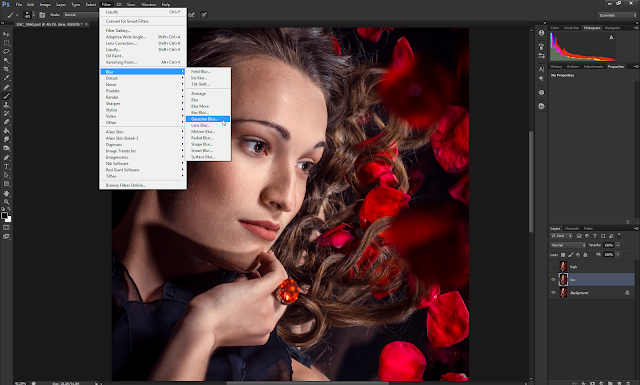Select the Move tool
This screenshot has height=385, width=640.
pyautogui.click(x=6, y=34)
